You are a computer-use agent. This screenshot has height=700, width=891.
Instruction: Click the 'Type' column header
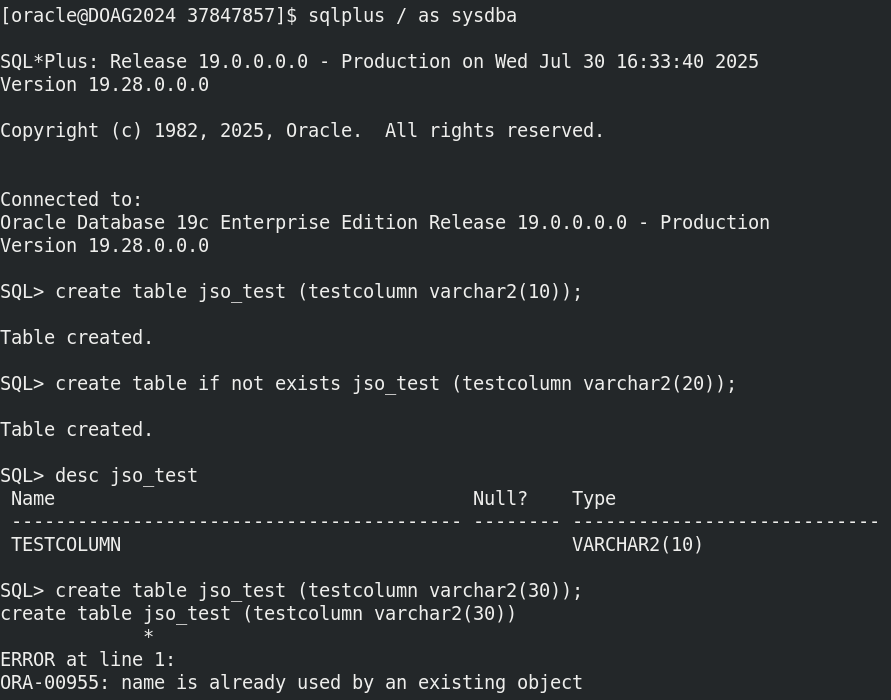[594, 499]
